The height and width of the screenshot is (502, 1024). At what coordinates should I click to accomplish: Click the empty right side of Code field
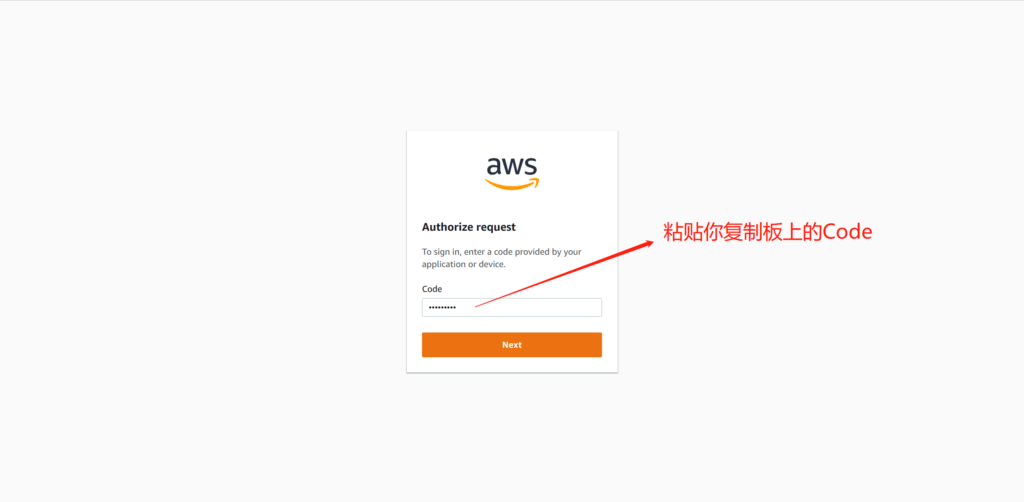pos(555,307)
